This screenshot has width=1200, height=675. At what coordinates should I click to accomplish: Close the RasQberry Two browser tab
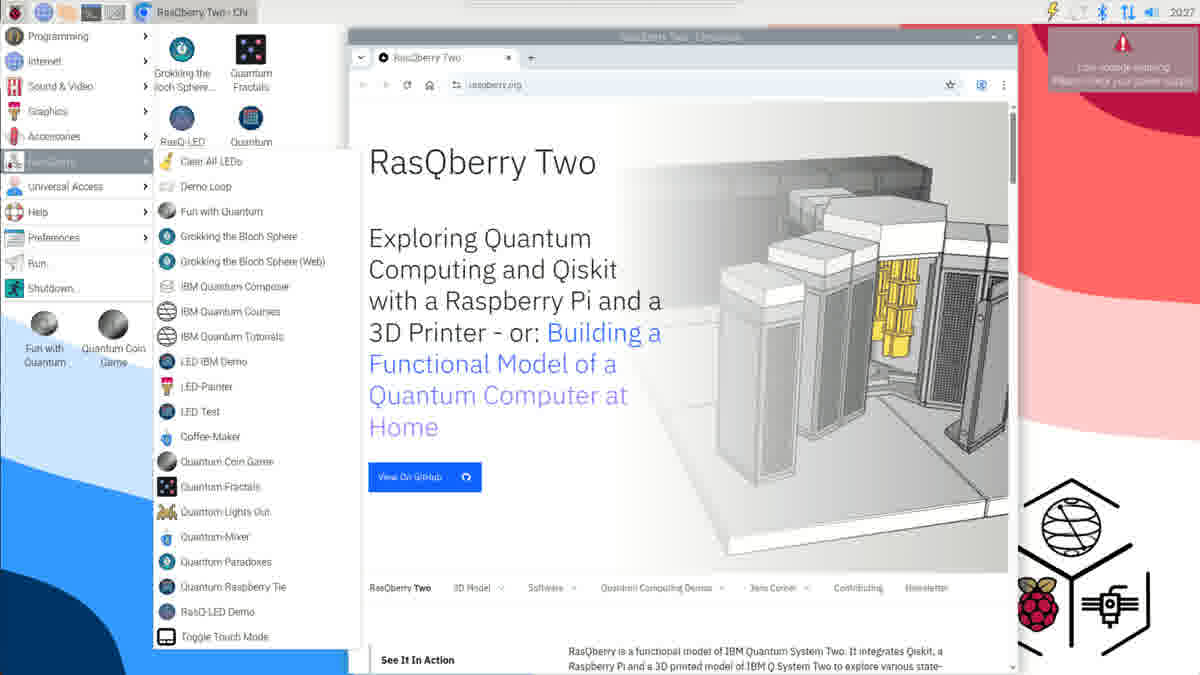coord(507,58)
